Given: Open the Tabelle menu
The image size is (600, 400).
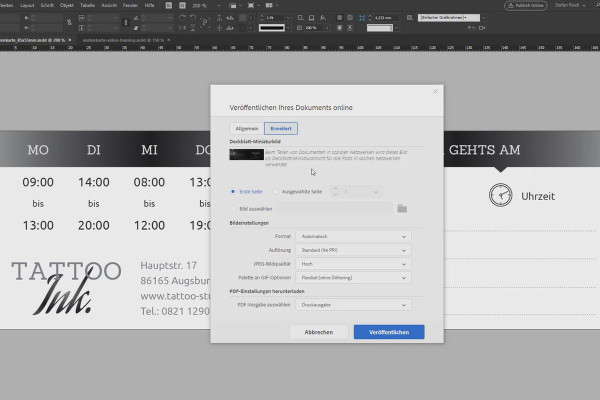Looking at the screenshot, I should pyautogui.click(x=87, y=5).
